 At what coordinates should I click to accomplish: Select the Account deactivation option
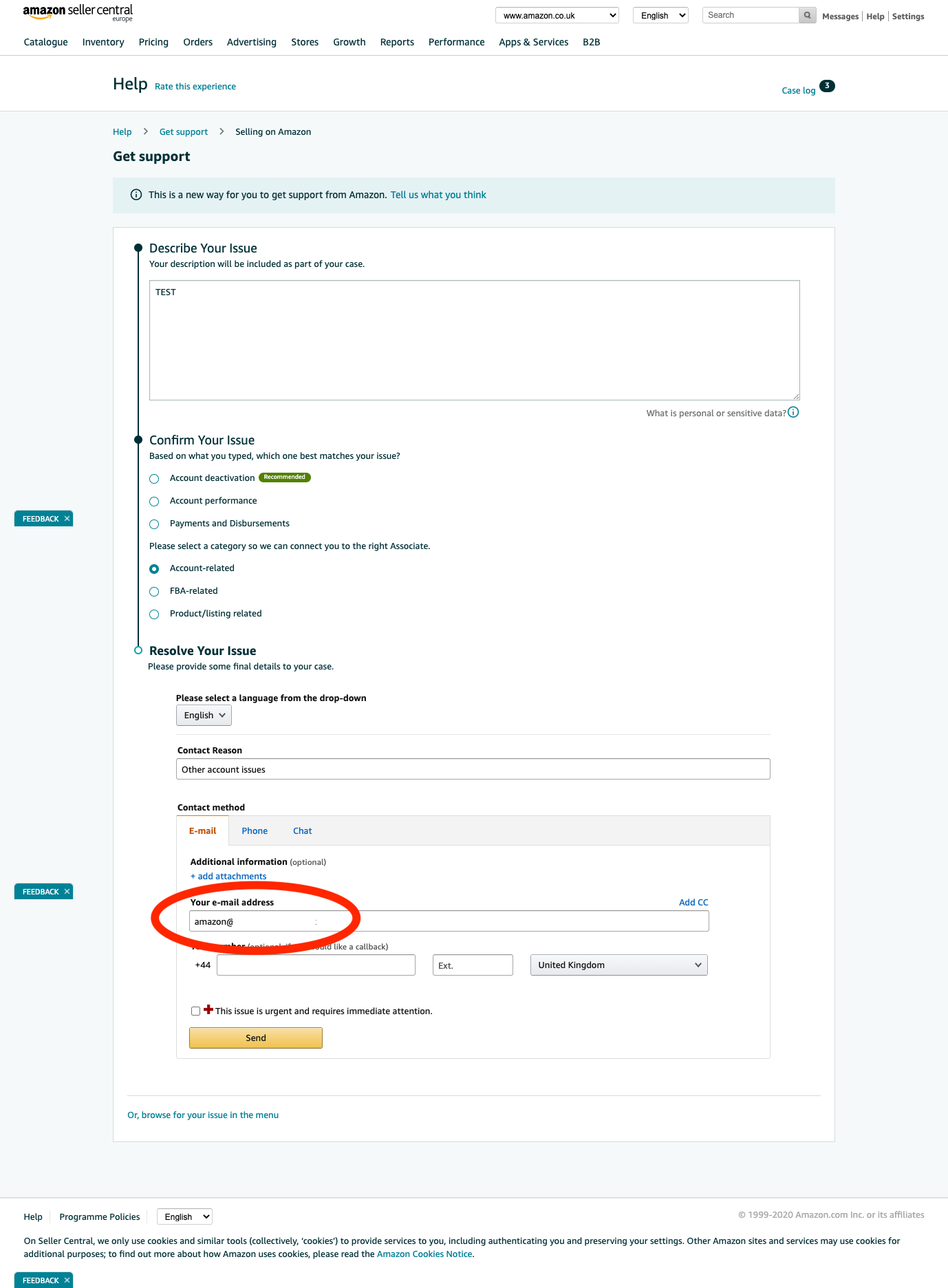point(155,479)
